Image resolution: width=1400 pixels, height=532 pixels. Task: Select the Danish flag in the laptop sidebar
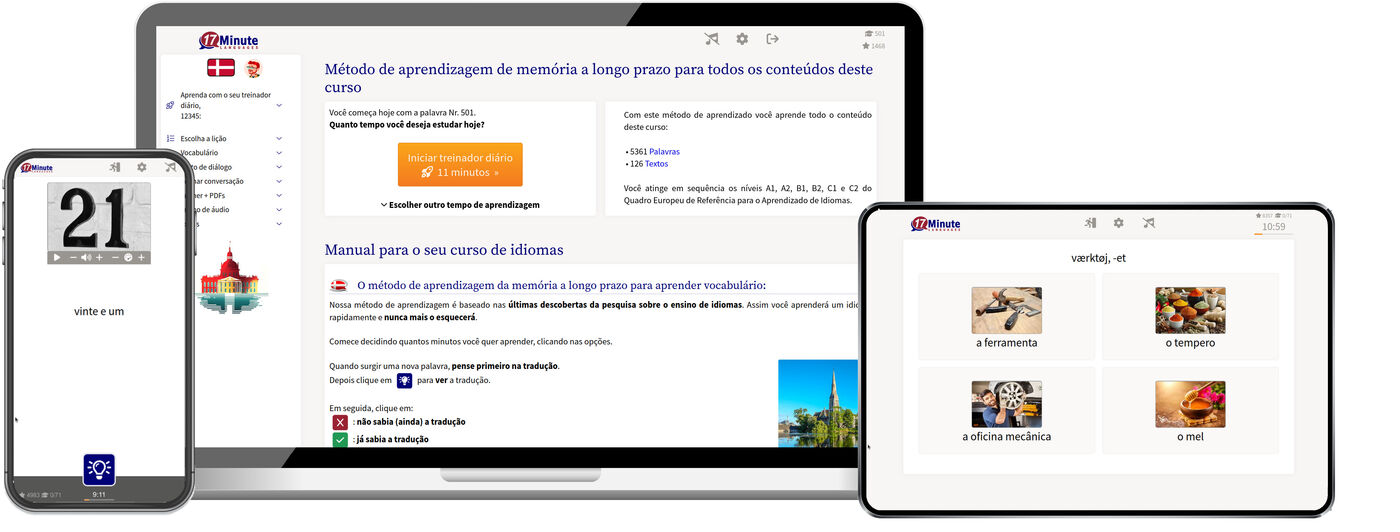coord(220,68)
